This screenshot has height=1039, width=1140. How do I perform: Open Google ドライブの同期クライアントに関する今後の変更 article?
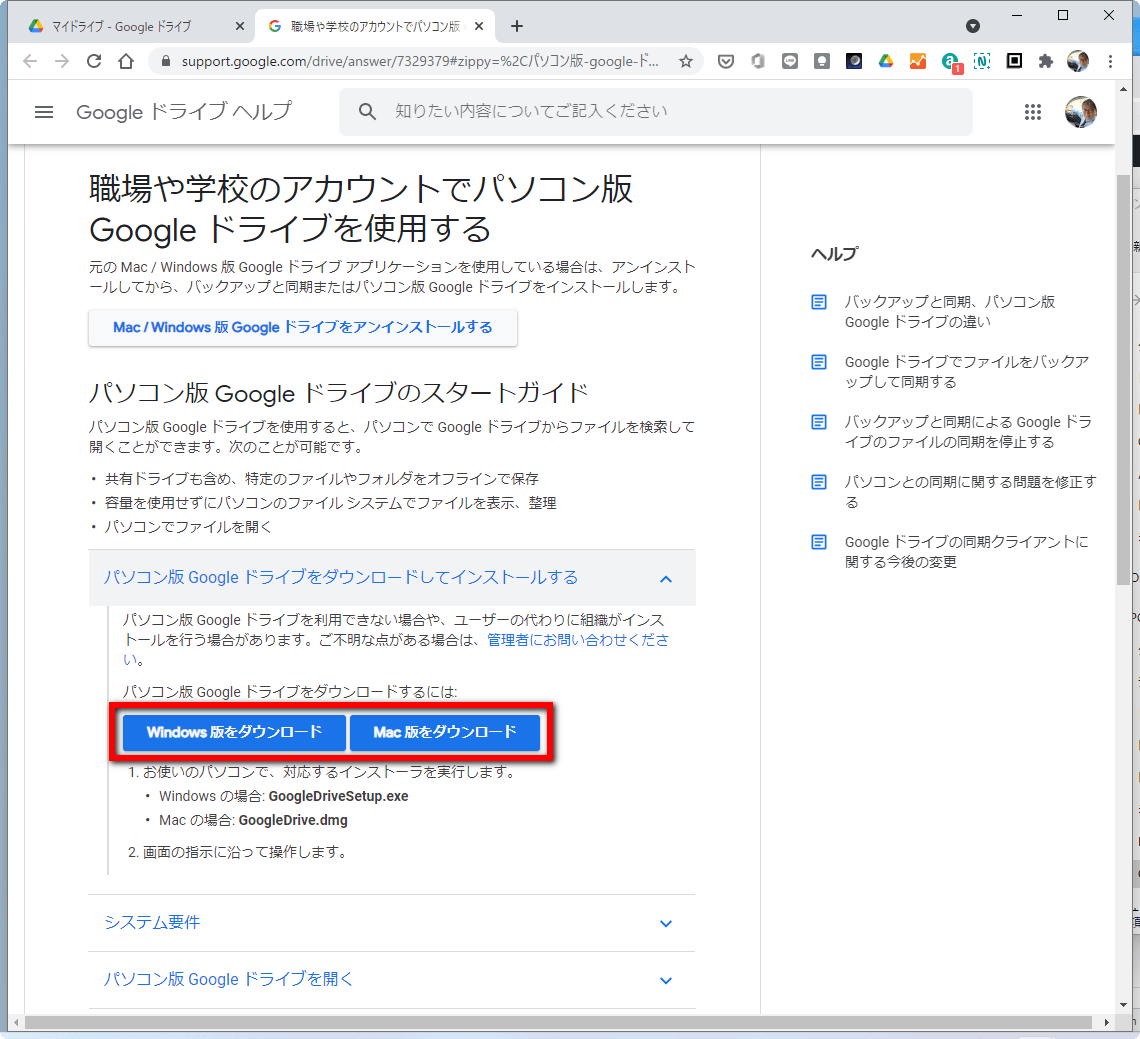click(x=966, y=552)
